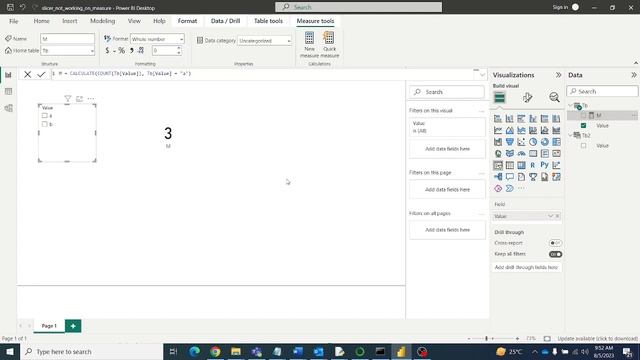Check option 'b' in the Value slicer
This screenshot has width=640, height=360.
(44, 124)
